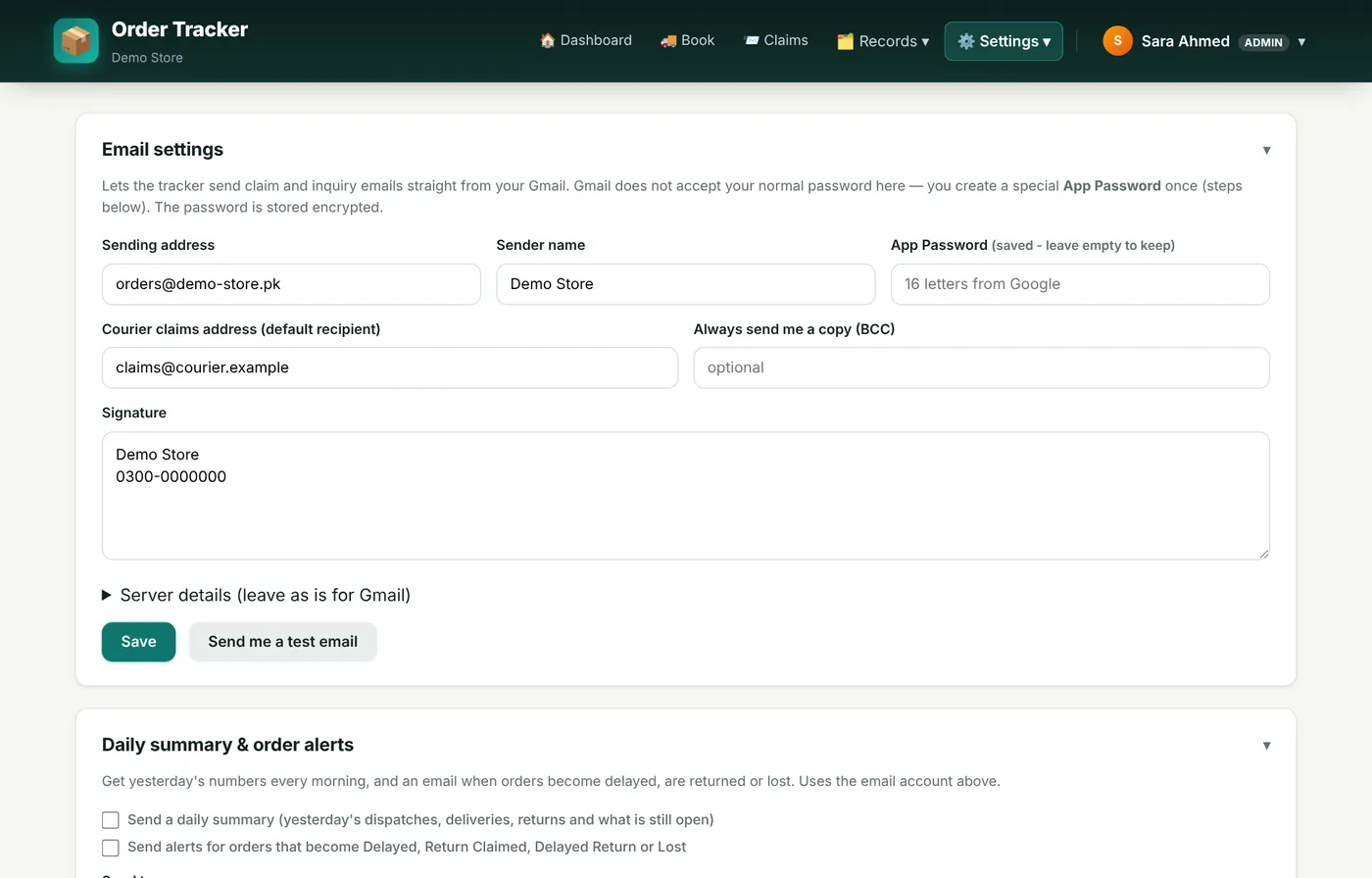Open the Records dropdown menu
Screen dimensions: 1372x878
[883, 41]
